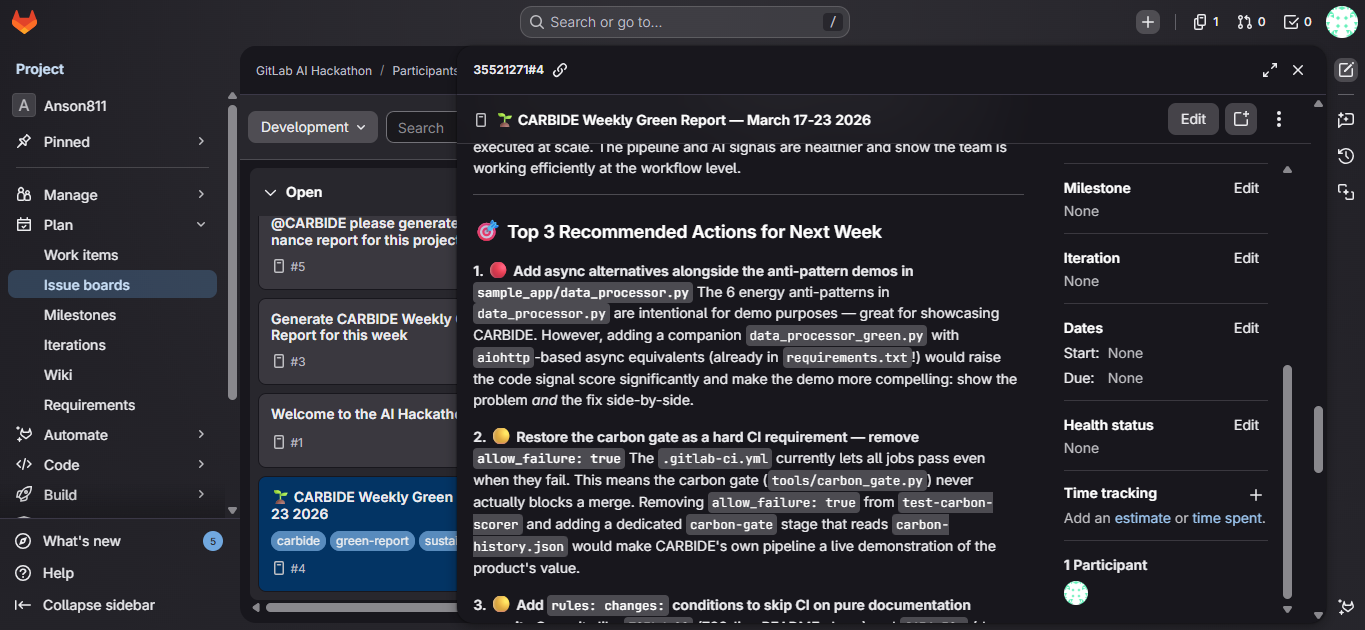This screenshot has width=1365, height=630.
Task: Click the What's new compass icon
Action: 23,541
